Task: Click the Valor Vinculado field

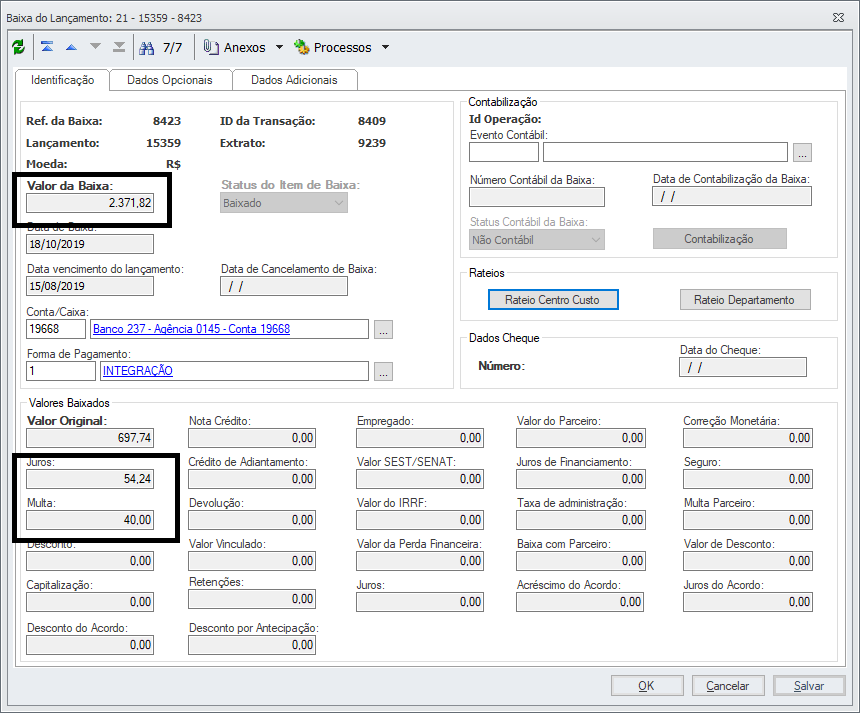Action: (x=252, y=561)
